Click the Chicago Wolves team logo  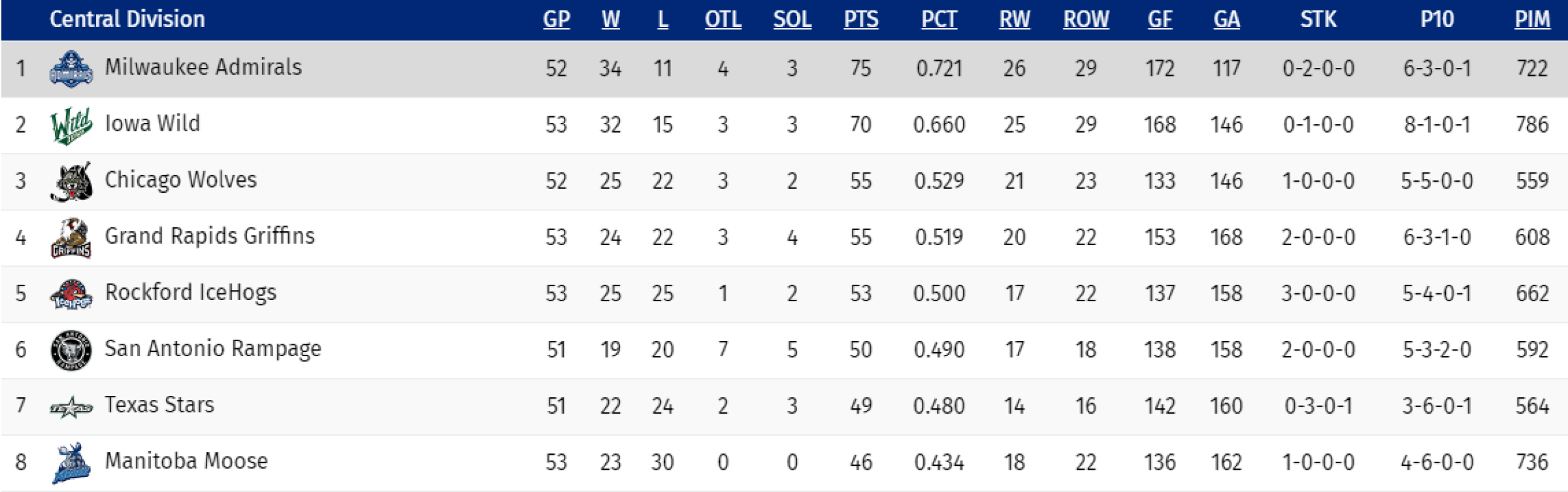tap(71, 182)
